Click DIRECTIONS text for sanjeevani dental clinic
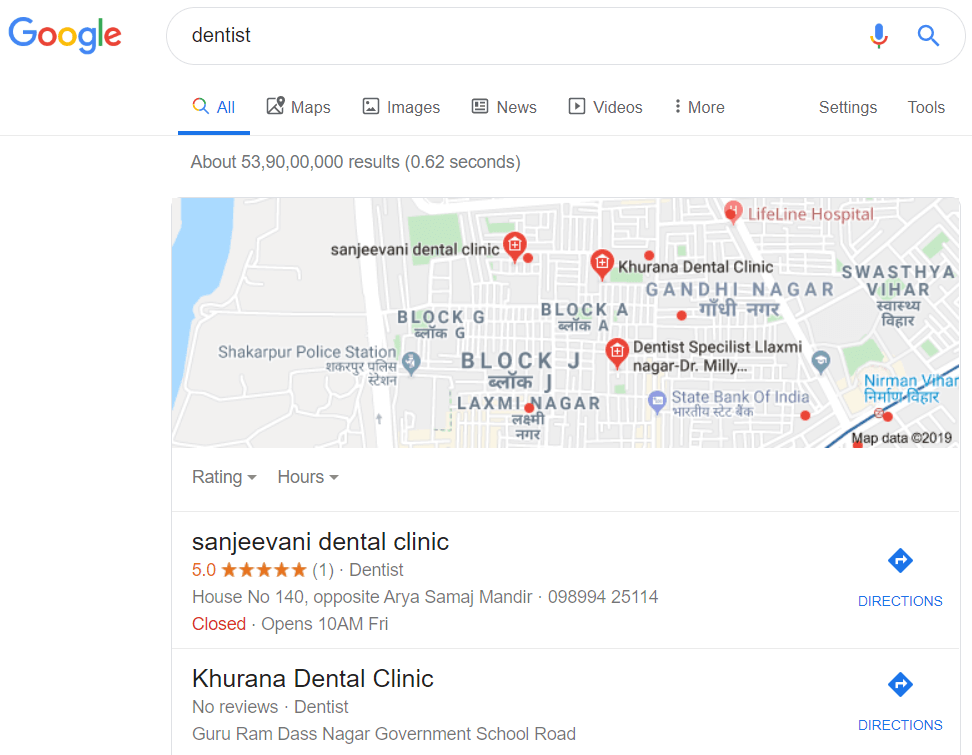 click(x=900, y=601)
